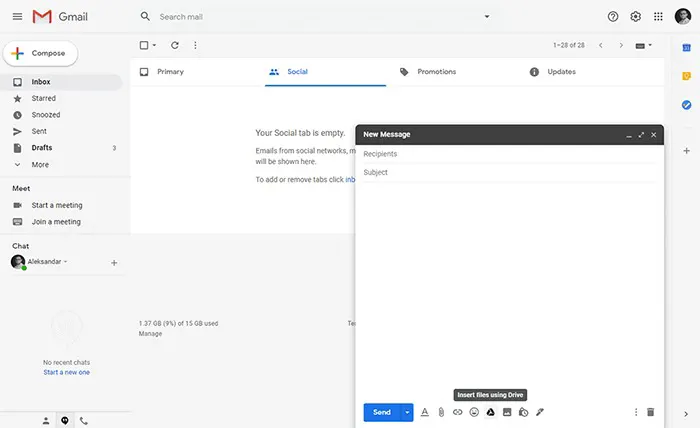Open the input tools keyboard dropdown
This screenshot has width=700, height=428.
[x=643, y=45]
